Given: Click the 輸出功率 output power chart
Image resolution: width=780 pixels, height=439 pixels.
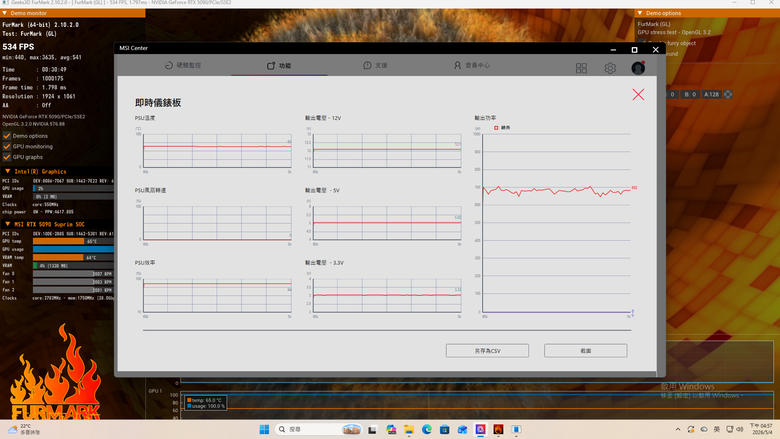Looking at the screenshot, I should (557, 223).
